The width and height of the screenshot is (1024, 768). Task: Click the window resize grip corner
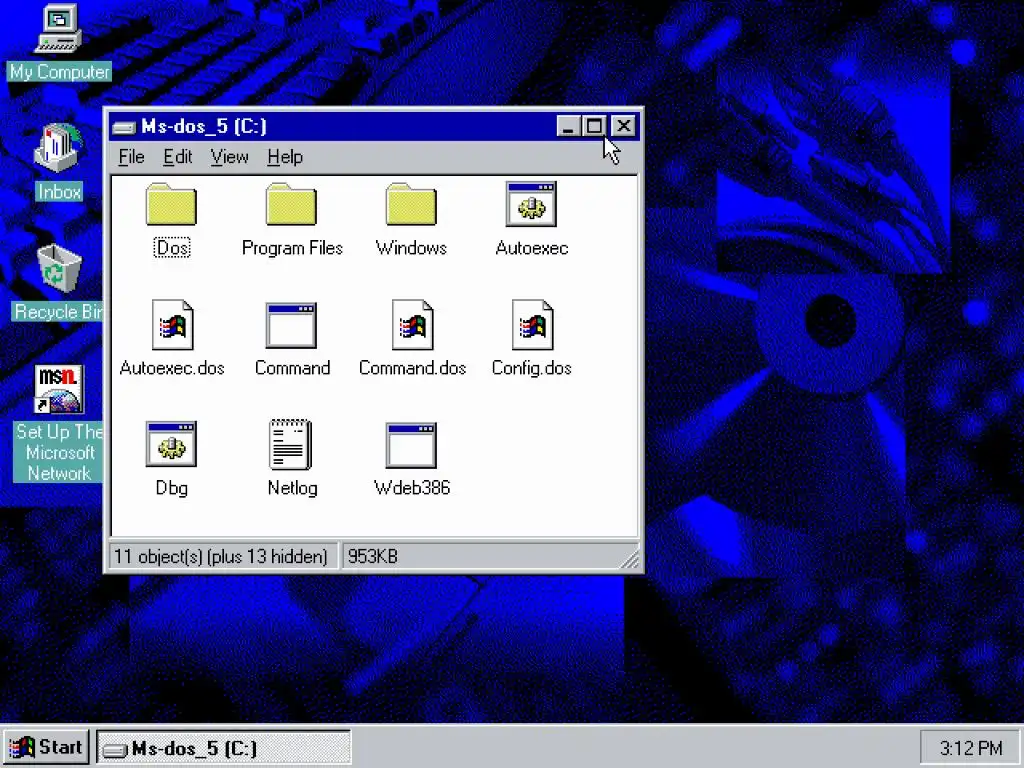(x=630, y=559)
